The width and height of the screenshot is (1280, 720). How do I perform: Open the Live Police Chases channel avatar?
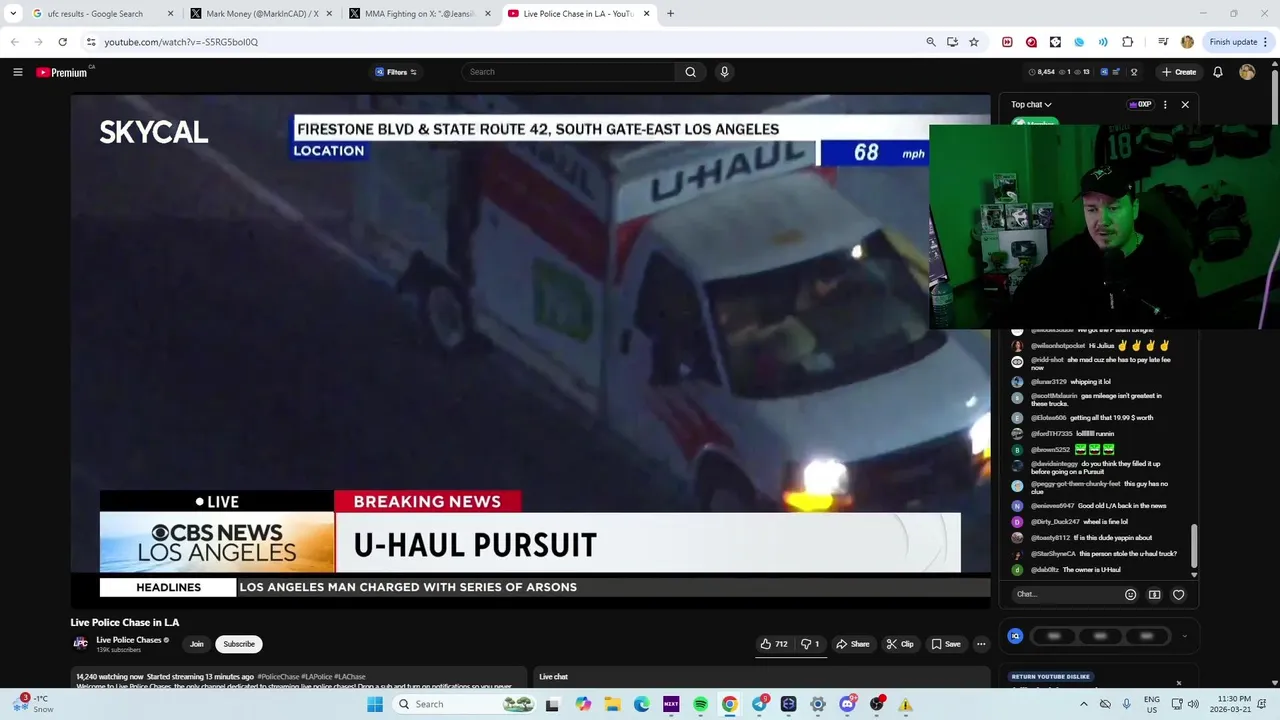(80, 643)
